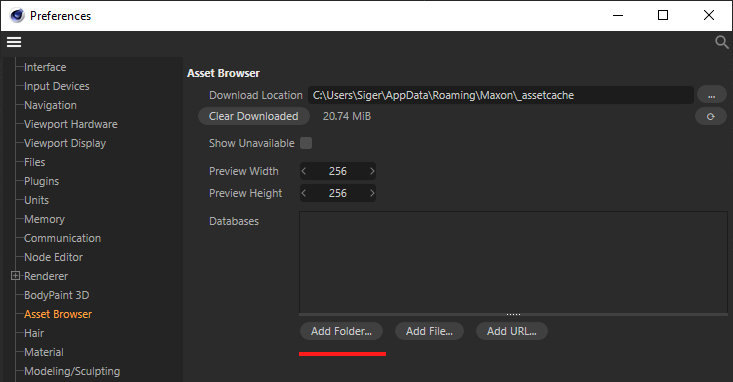Select Files preferences category
The image size is (733, 382).
(35, 162)
